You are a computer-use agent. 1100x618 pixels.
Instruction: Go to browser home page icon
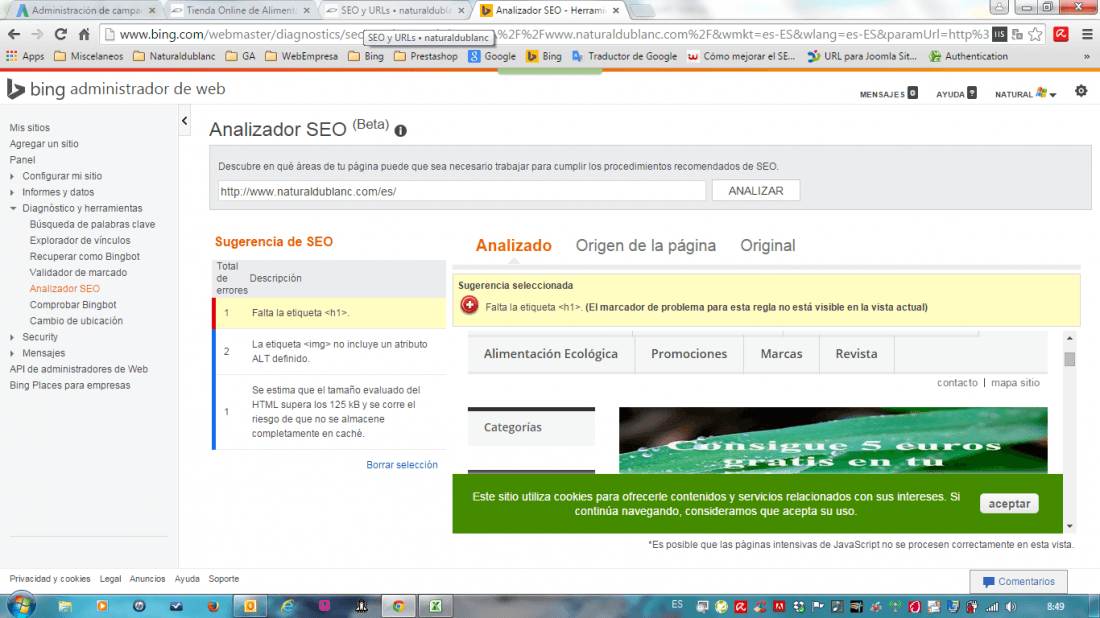pyautogui.click(x=84, y=34)
